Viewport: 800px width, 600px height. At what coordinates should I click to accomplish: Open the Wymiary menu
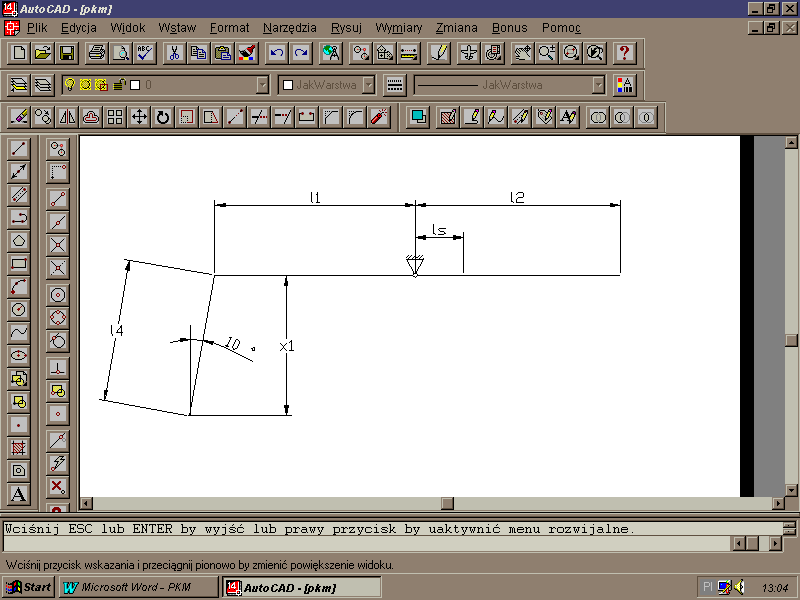[398, 28]
